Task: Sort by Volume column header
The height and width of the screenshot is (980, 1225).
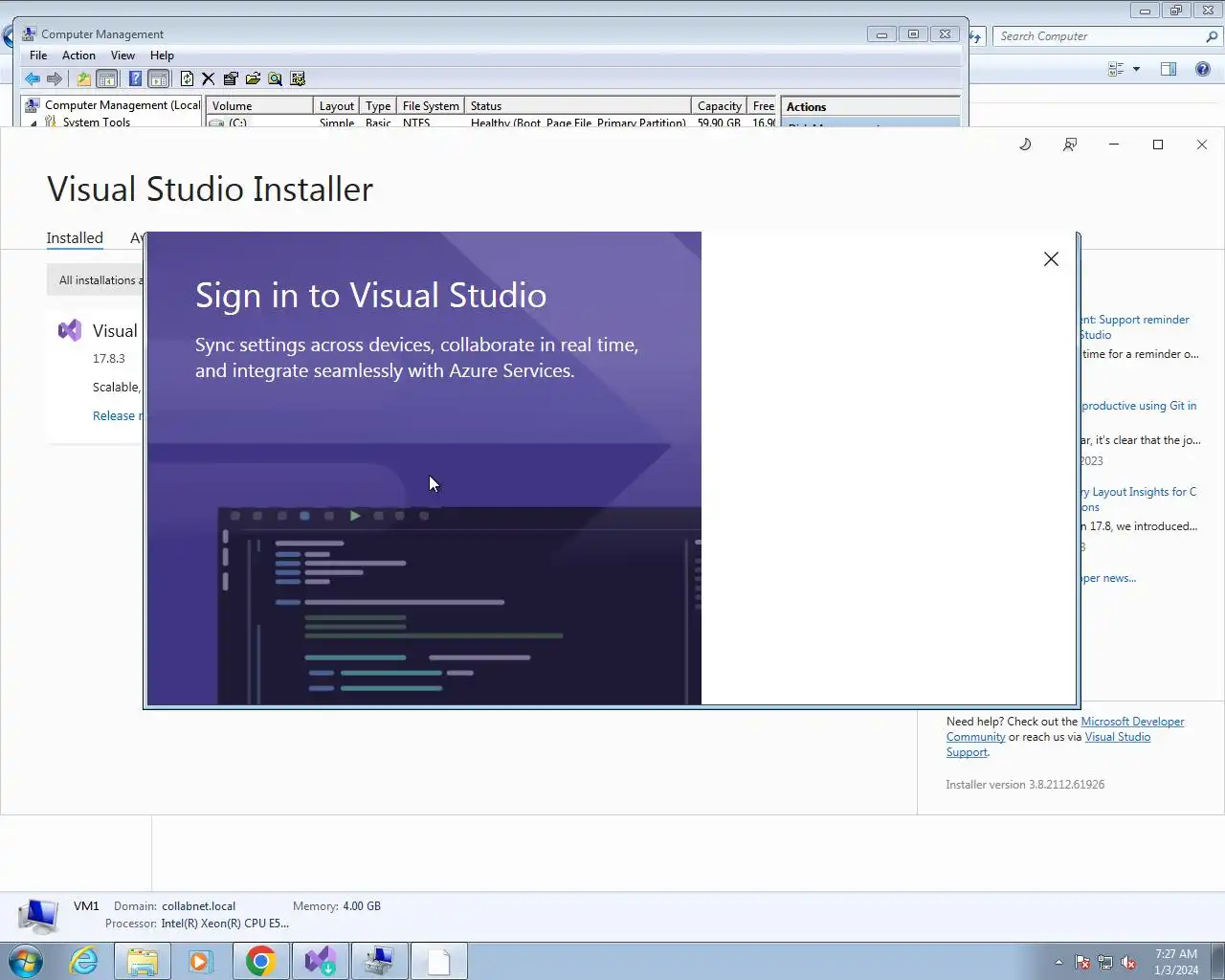Action: coord(260,106)
